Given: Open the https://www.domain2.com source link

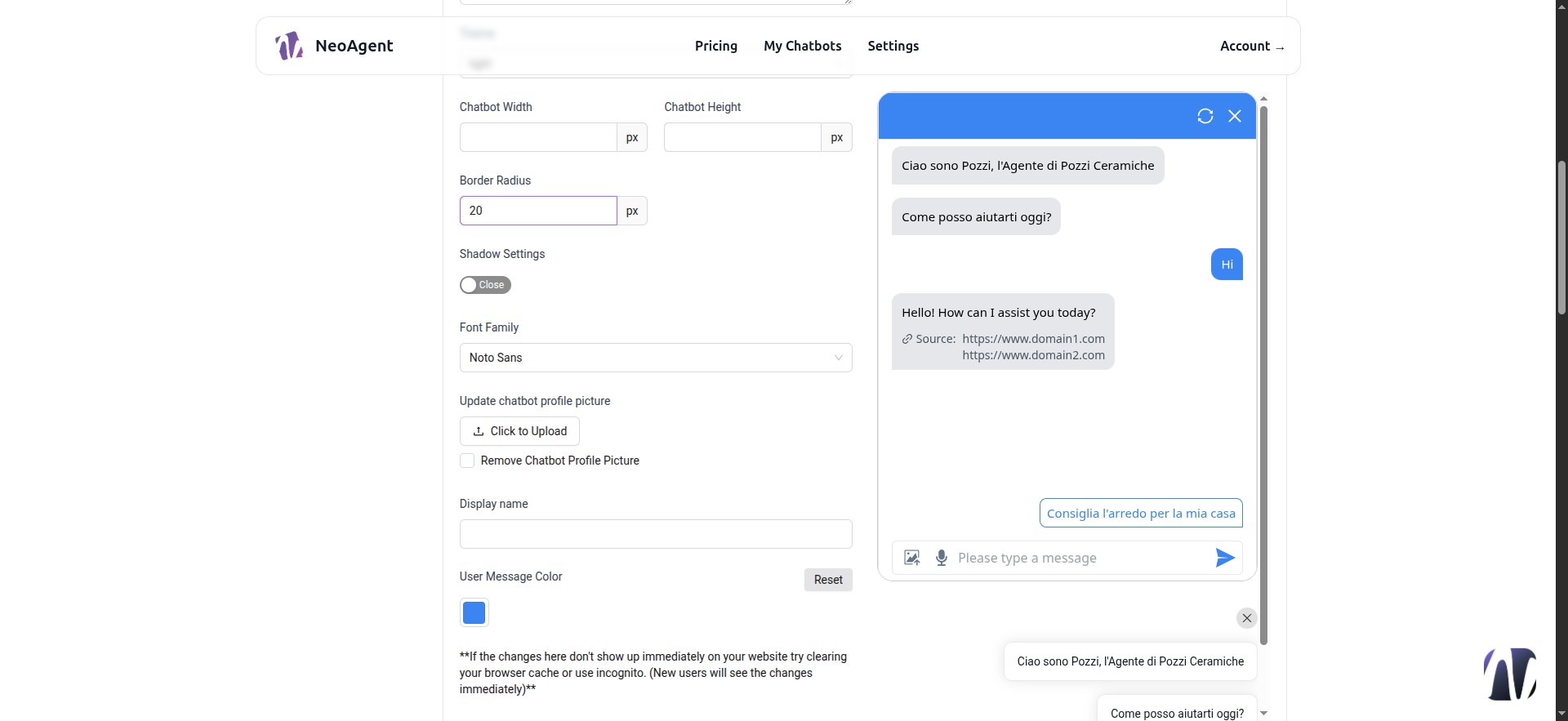Looking at the screenshot, I should [x=1033, y=355].
